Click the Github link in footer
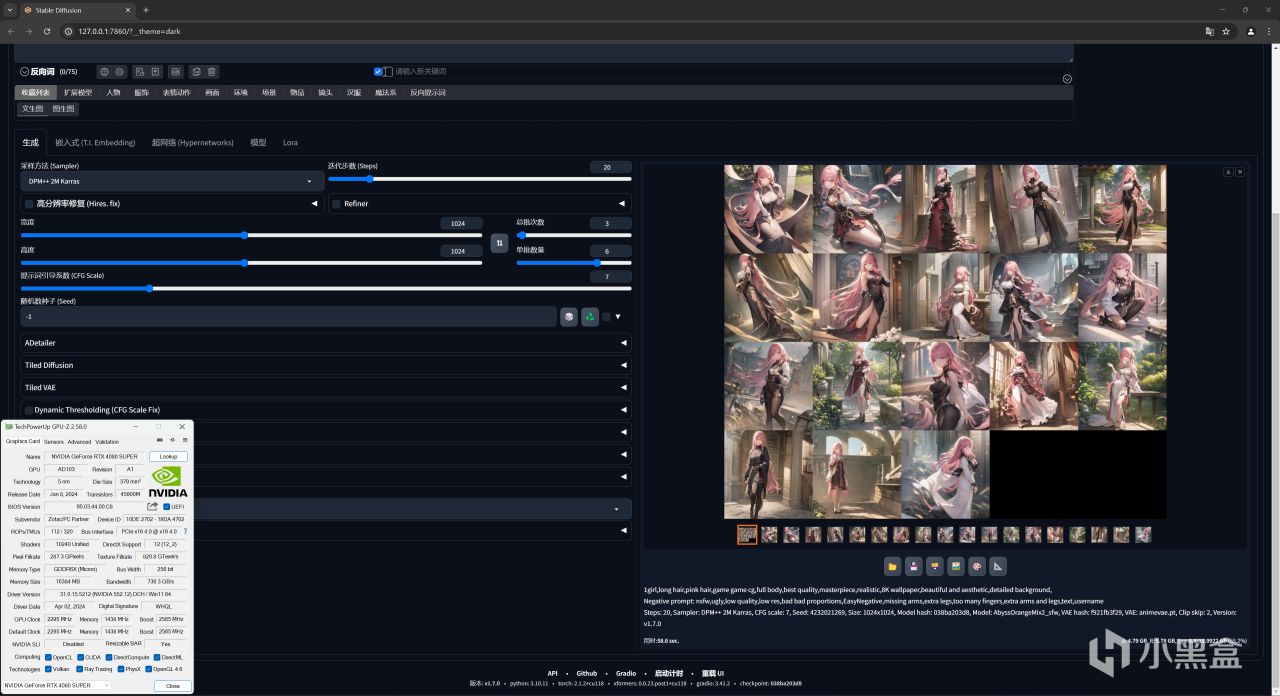 point(586,673)
